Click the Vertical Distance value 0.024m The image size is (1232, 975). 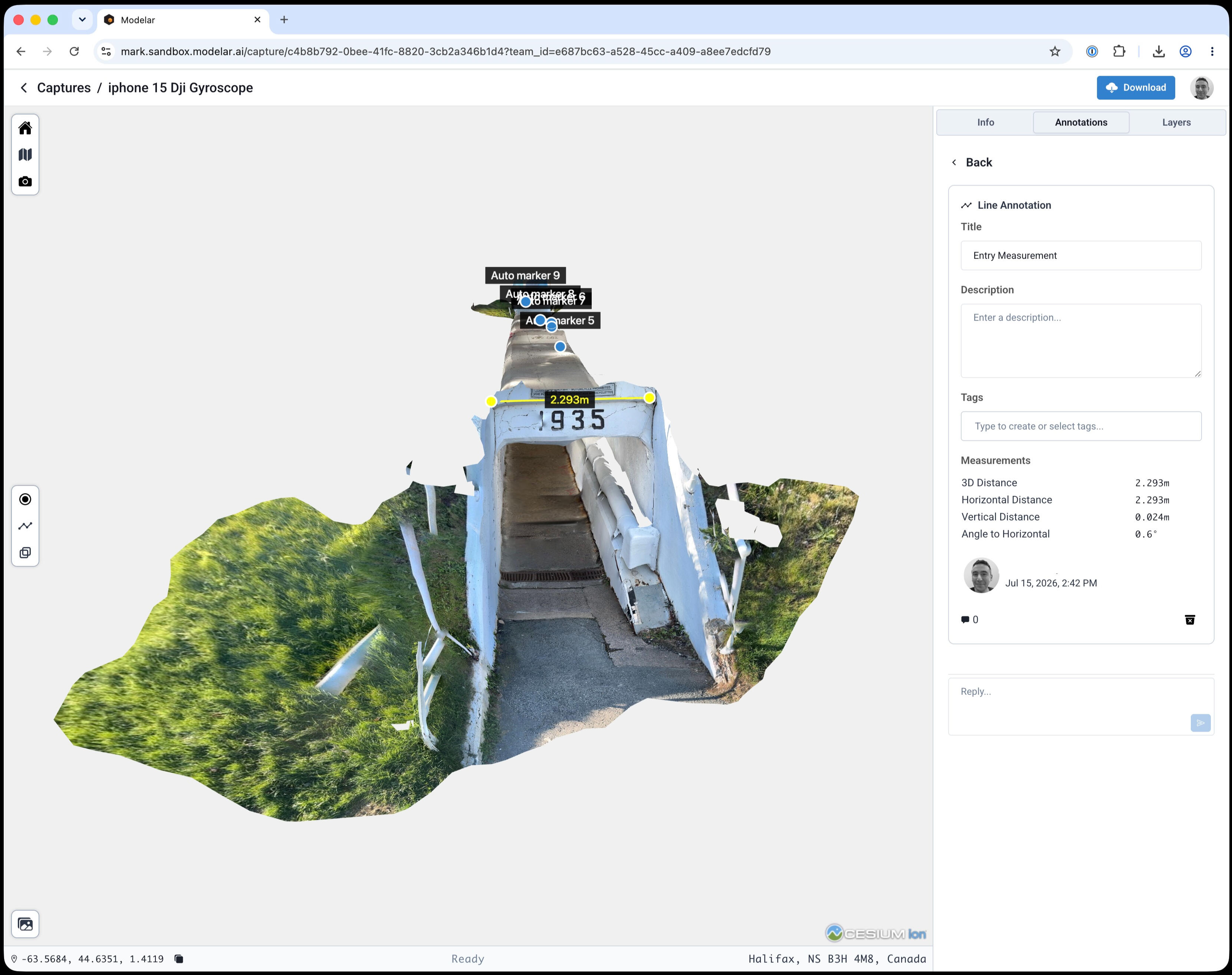coord(1151,517)
